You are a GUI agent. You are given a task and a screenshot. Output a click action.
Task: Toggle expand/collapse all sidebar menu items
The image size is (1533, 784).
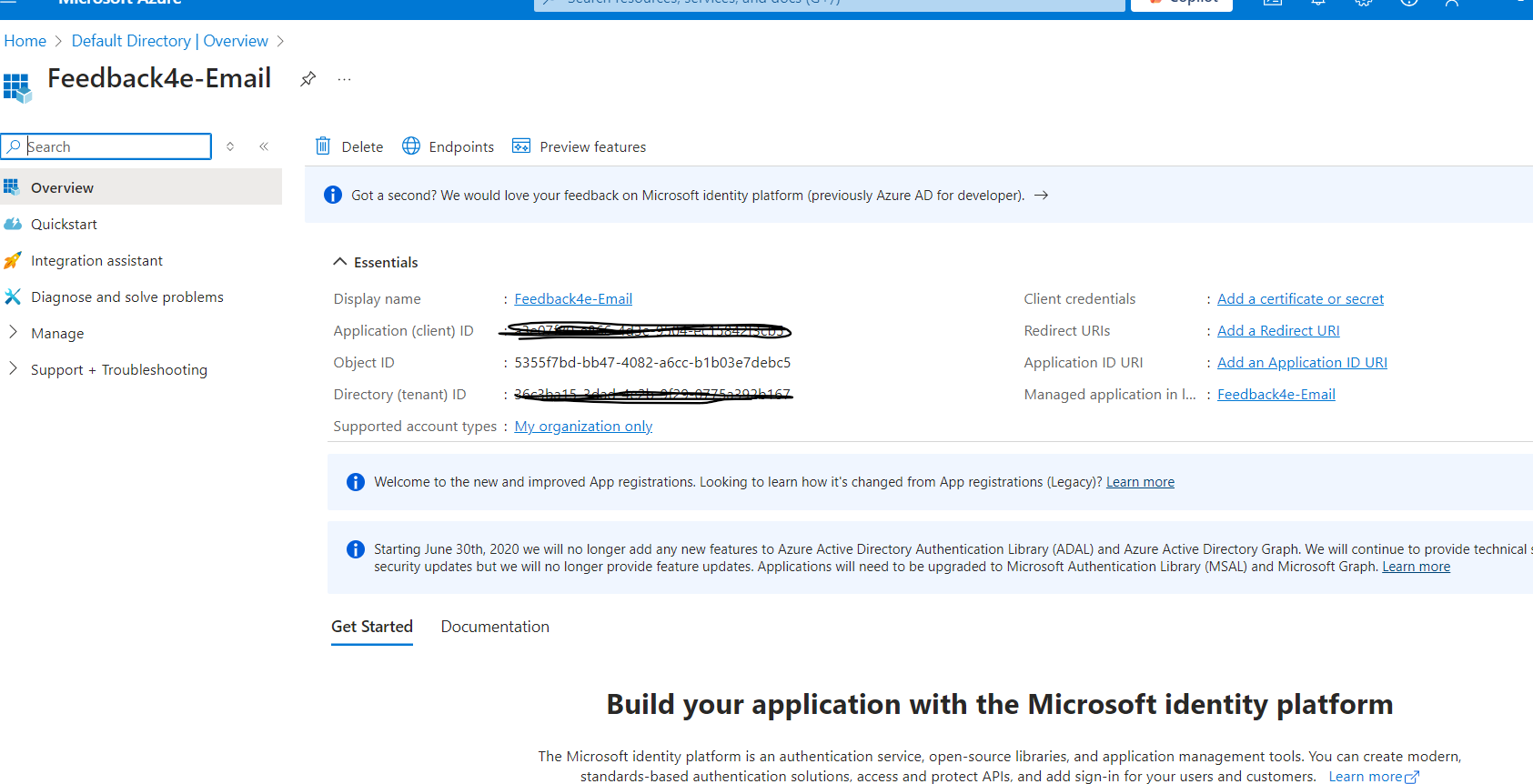pos(230,146)
